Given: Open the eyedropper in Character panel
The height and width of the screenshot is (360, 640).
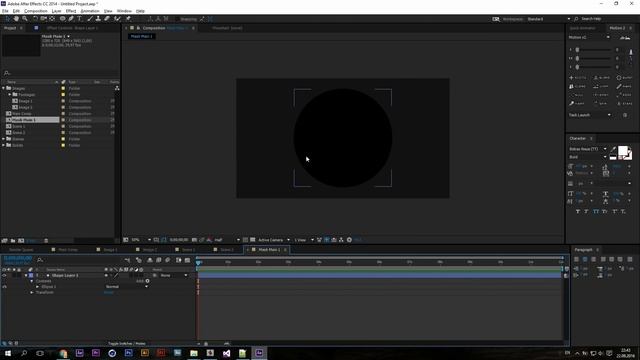Looking at the screenshot, I should [x=613, y=150].
